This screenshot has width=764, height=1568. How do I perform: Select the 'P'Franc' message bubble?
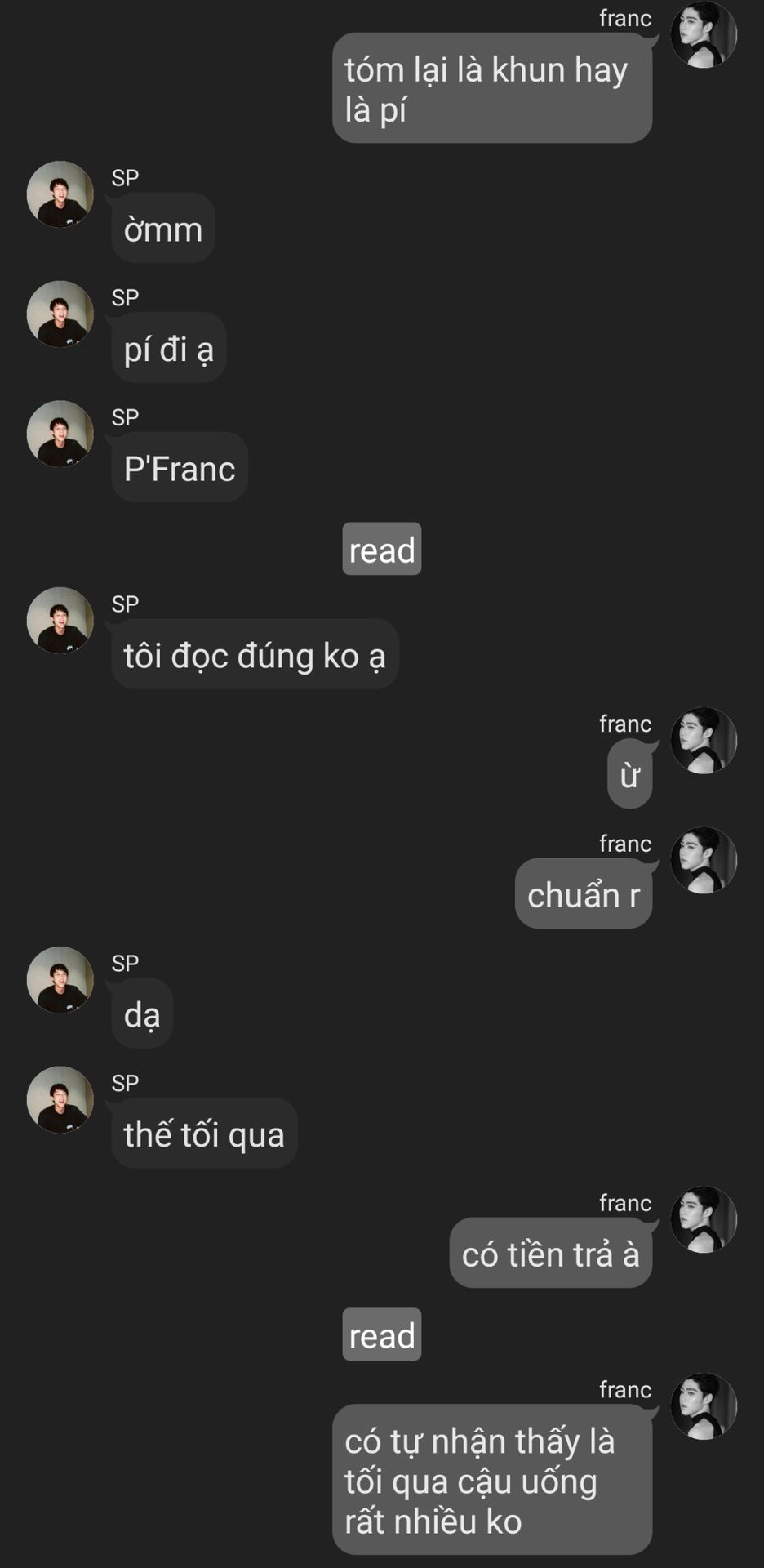point(180,467)
